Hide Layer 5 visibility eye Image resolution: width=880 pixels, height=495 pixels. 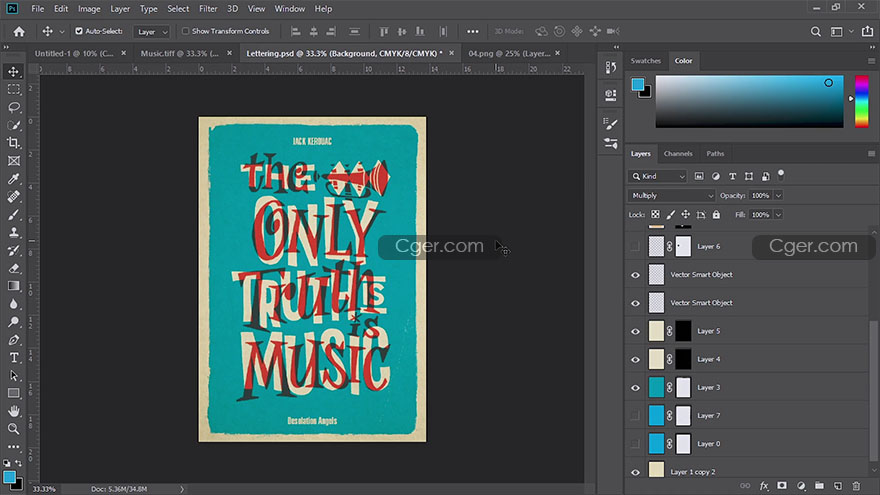(x=635, y=331)
